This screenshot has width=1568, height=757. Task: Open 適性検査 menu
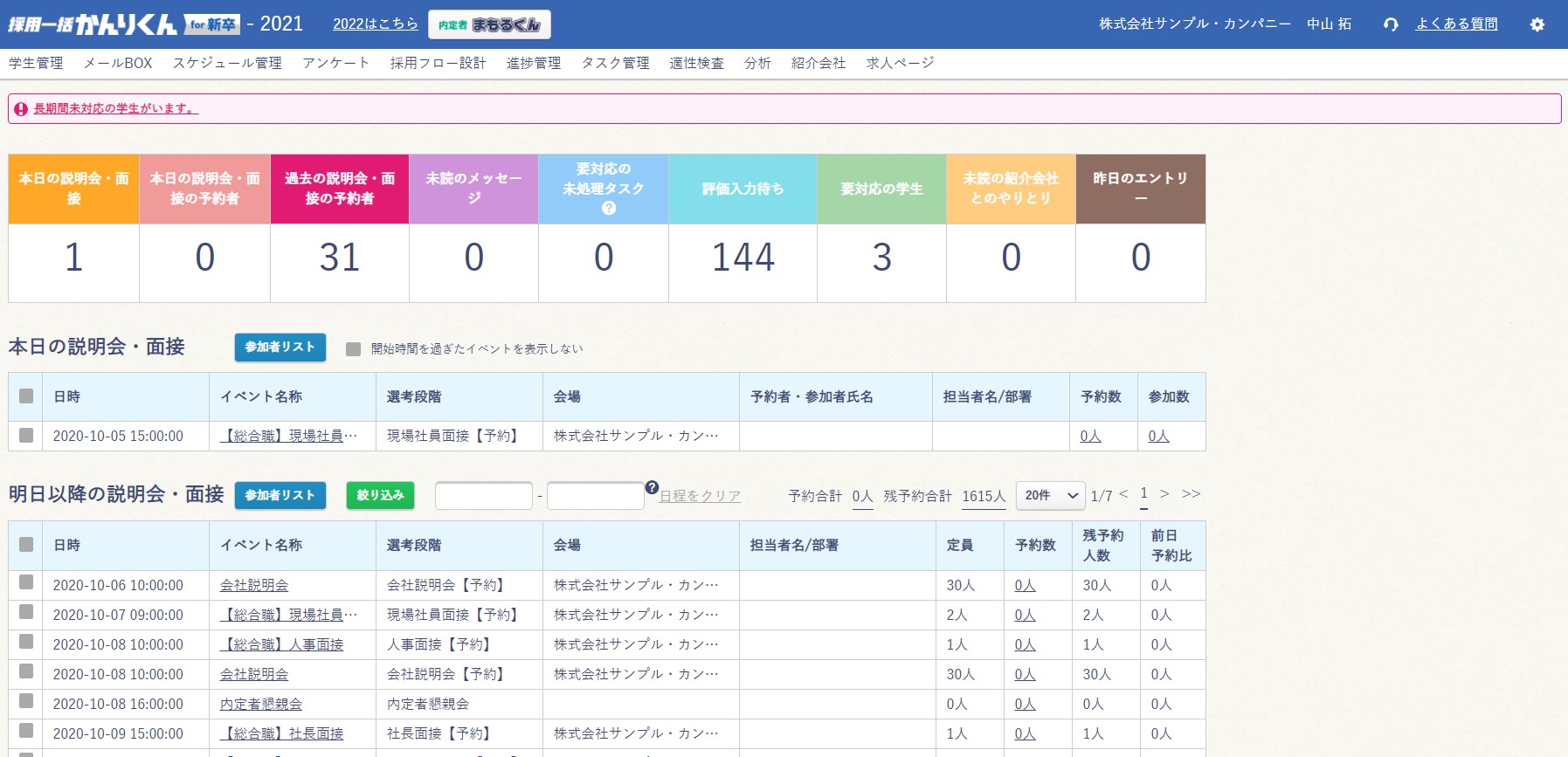point(697,63)
